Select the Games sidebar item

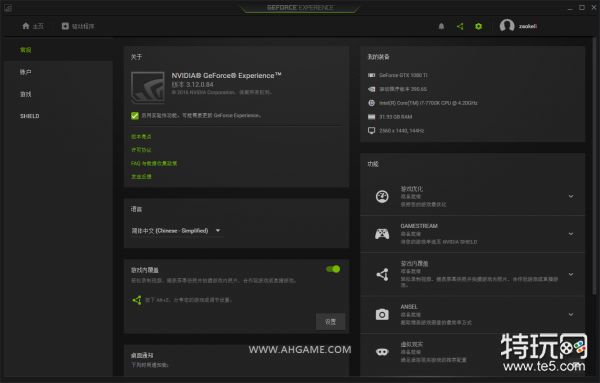(26, 94)
